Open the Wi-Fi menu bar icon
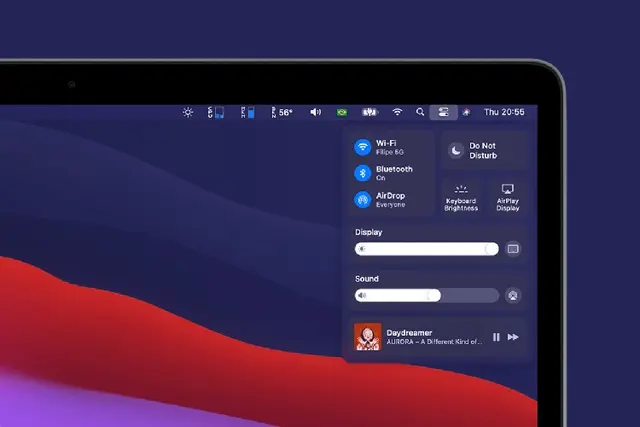 pos(397,112)
